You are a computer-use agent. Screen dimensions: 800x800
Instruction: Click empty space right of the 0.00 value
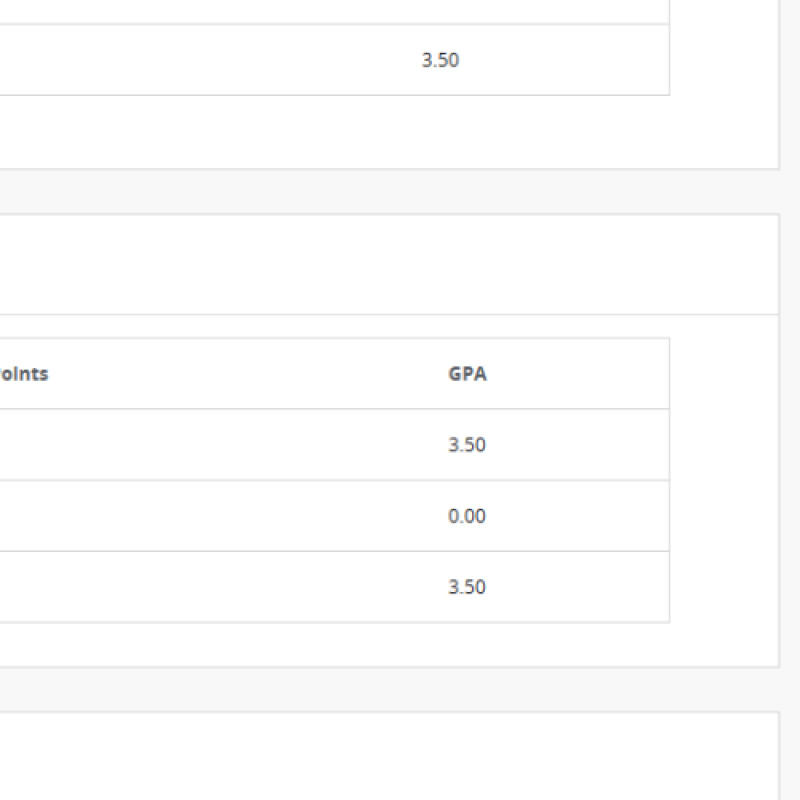(580, 516)
